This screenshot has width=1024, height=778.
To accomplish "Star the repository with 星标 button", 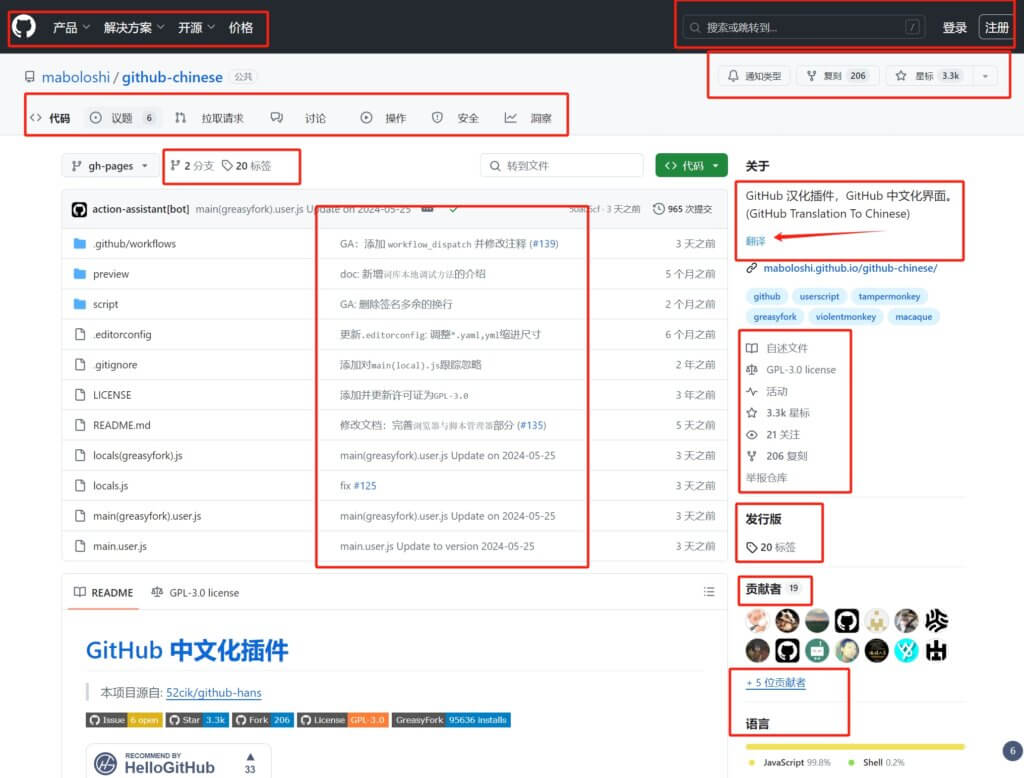I will tap(929, 76).
